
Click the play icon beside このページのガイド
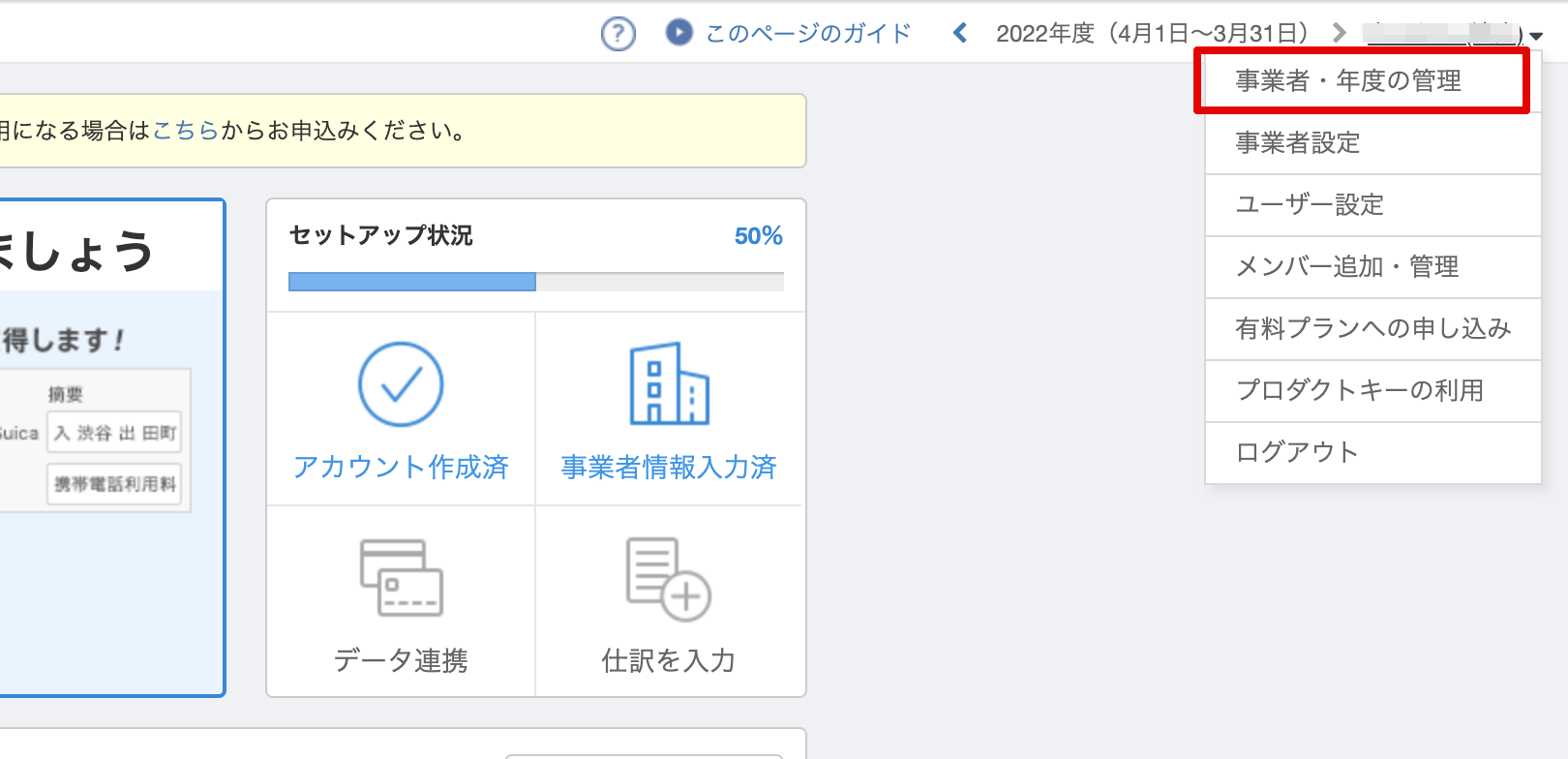(x=678, y=33)
